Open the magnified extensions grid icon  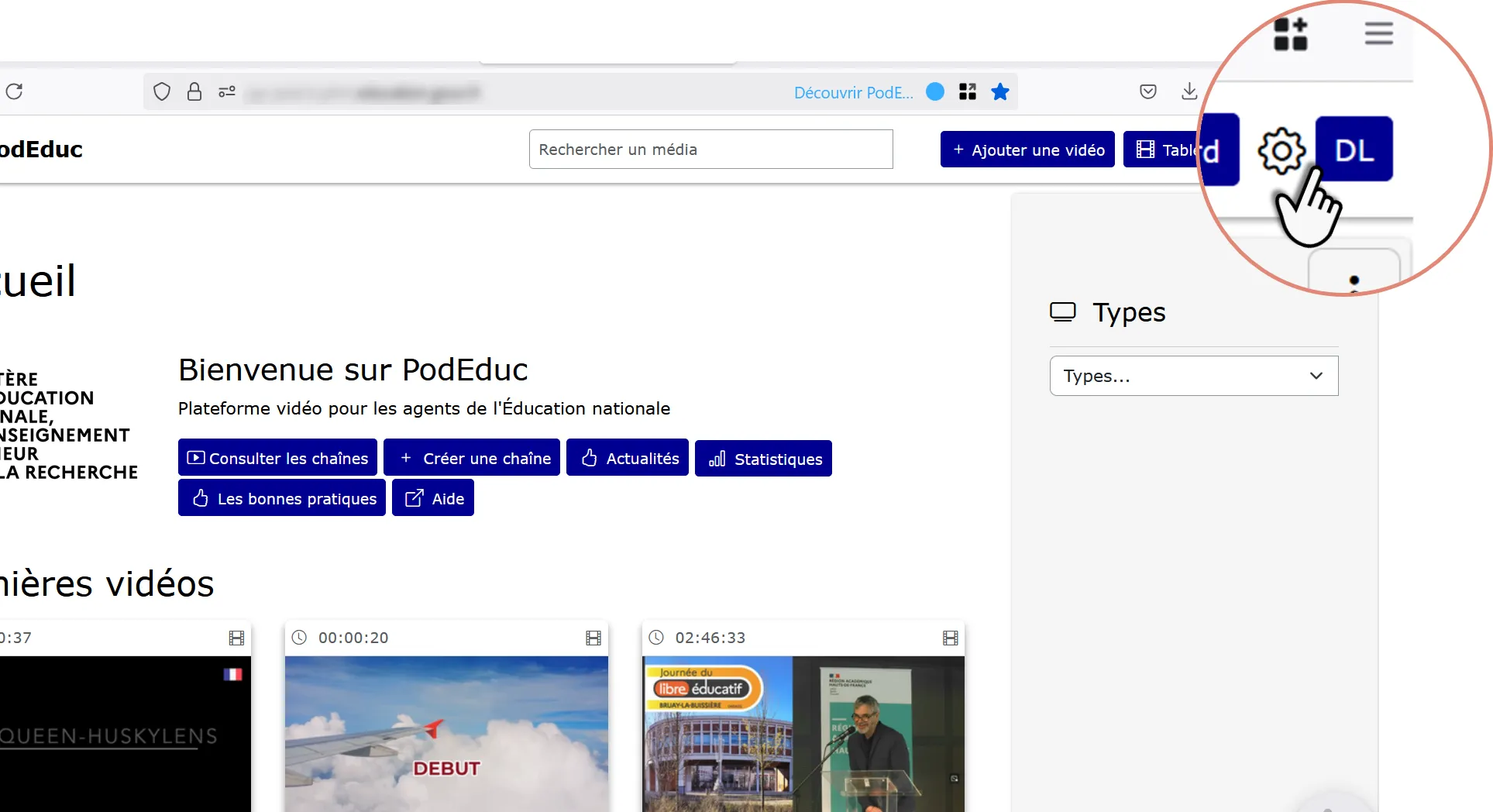point(1291,35)
